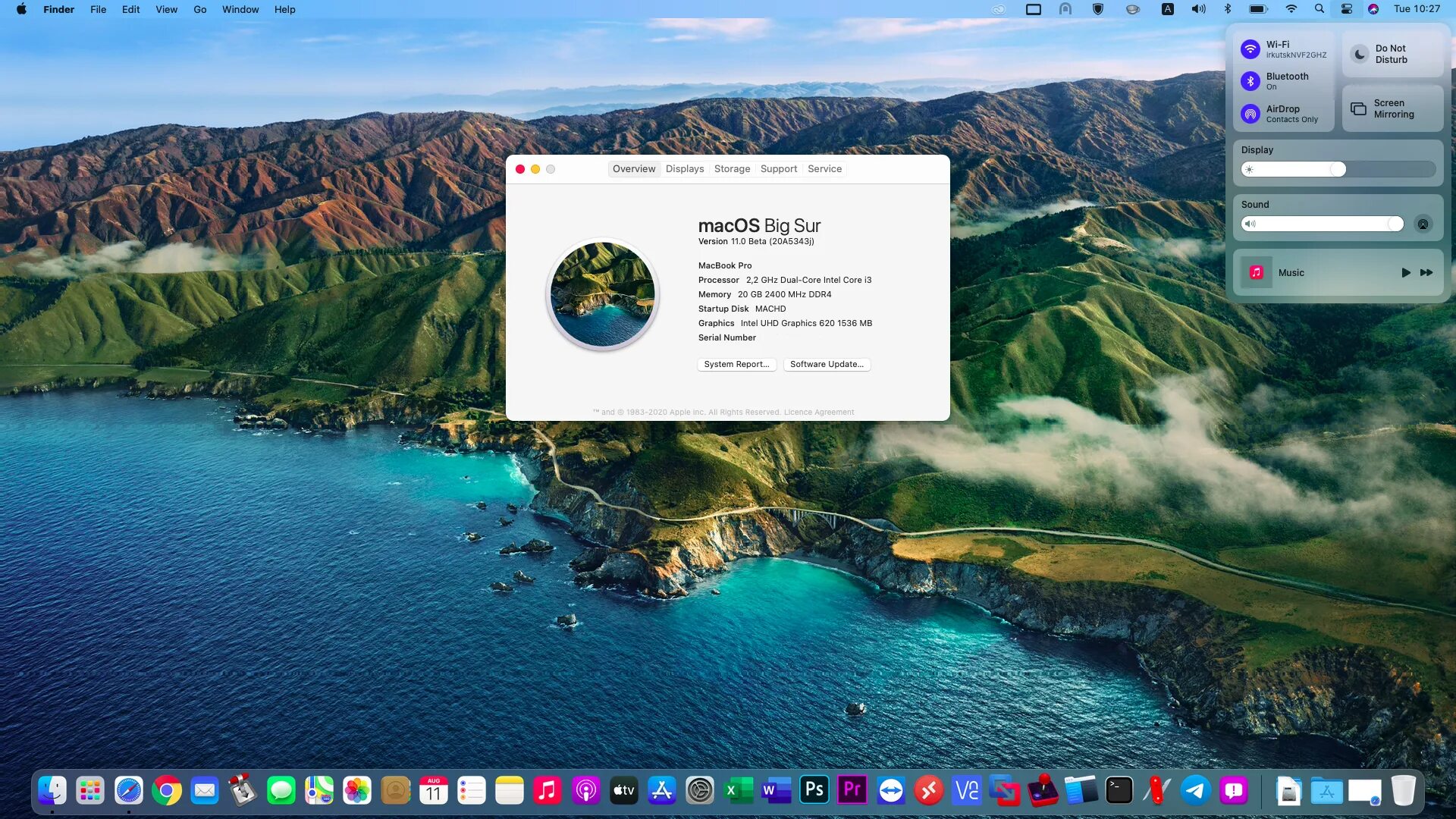Toggle Bluetooth in Control Center
Image resolution: width=1456 pixels, height=819 pixels.
pos(1250,81)
